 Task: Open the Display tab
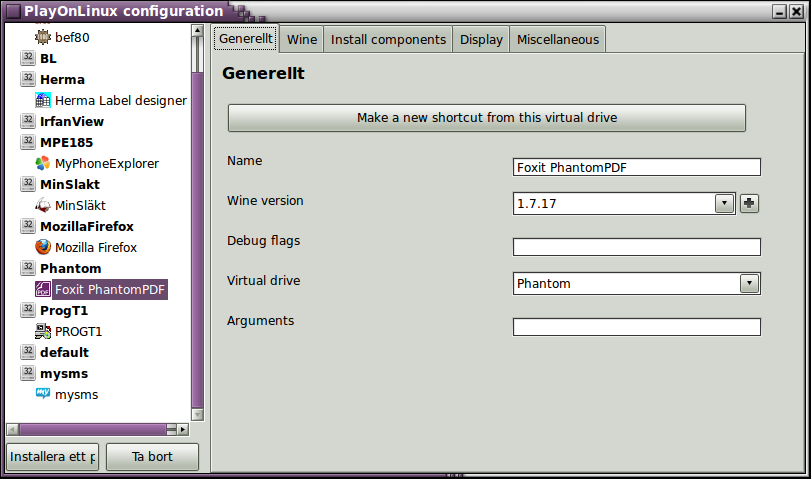[x=482, y=39]
